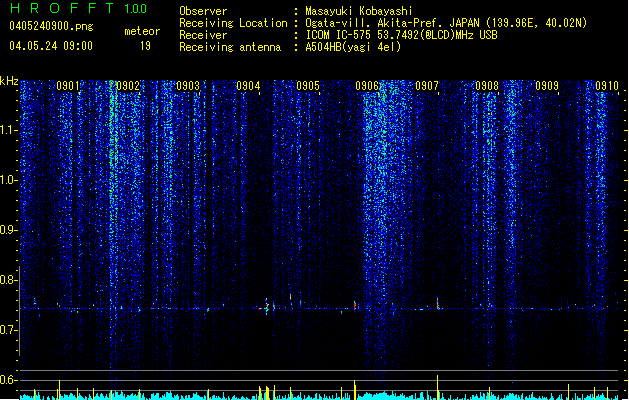Viewport: 629px width, 400px height.
Task: Click the HROFFT 1.0.0 program title
Action: (x=78, y=8)
